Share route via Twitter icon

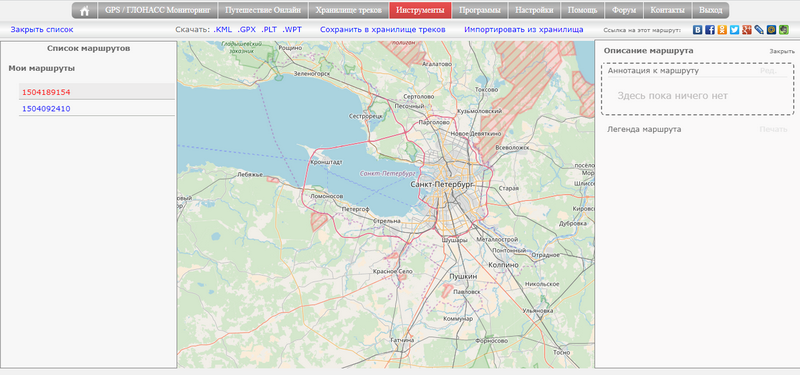coord(734,30)
